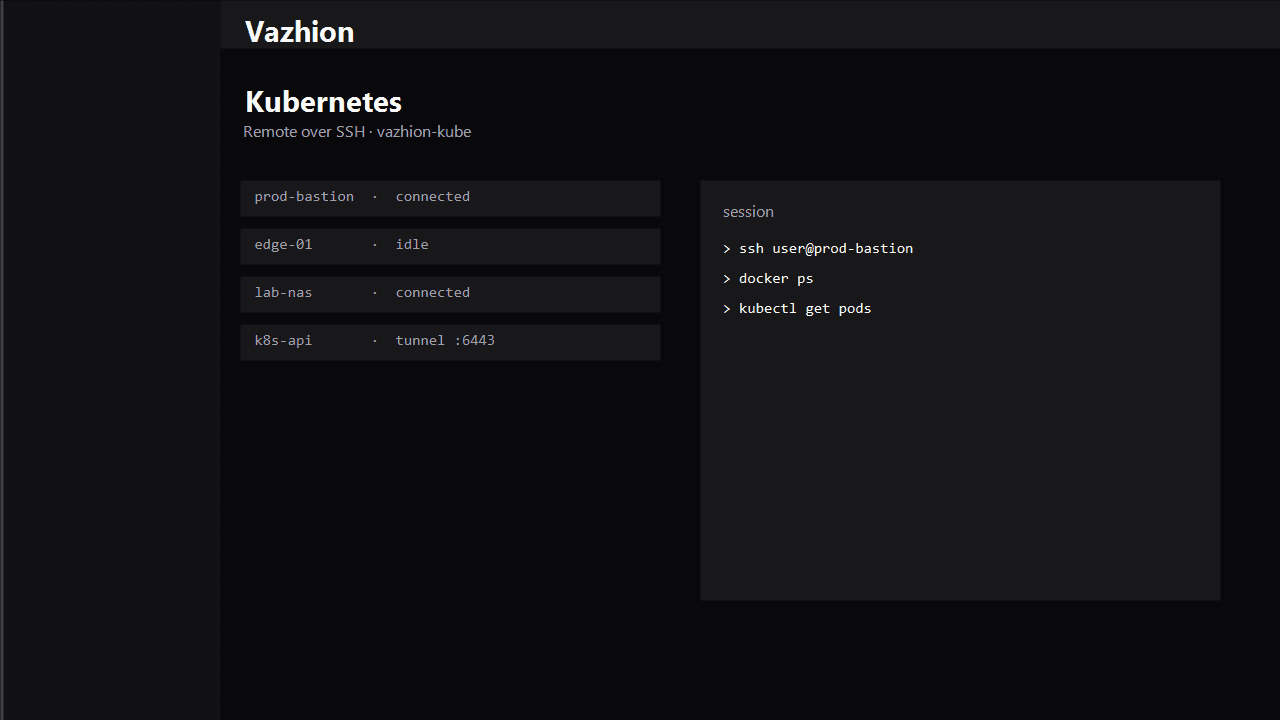Click the docker ps command line
The image size is (1280, 720).
click(x=768, y=279)
